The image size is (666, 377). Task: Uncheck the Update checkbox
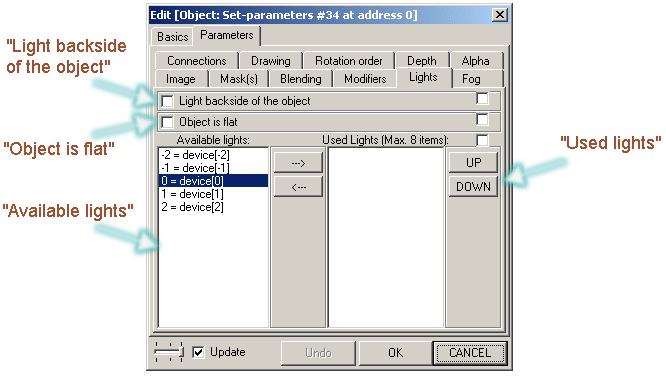point(198,352)
